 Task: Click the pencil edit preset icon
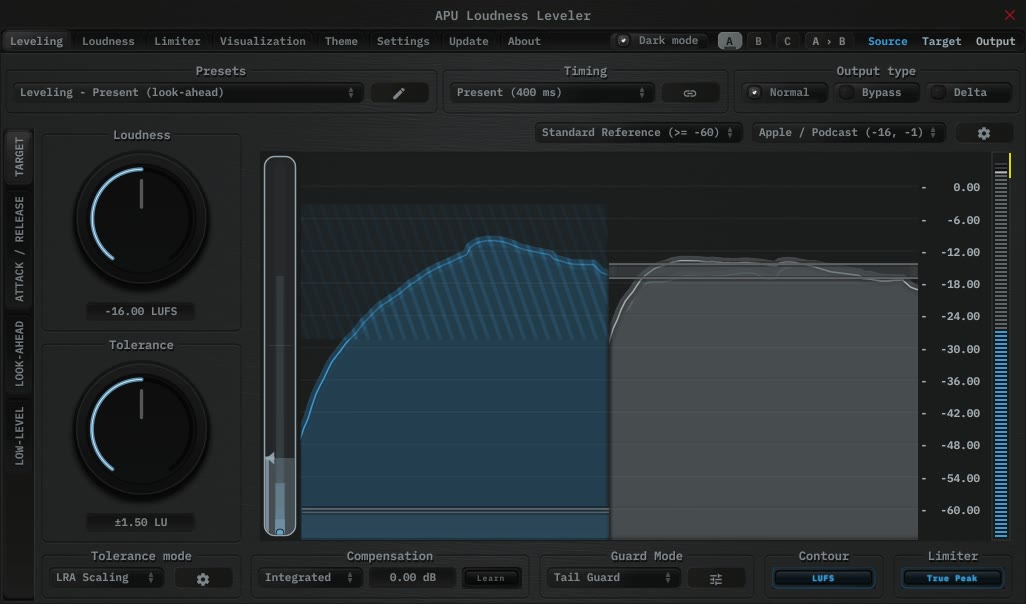(x=399, y=93)
